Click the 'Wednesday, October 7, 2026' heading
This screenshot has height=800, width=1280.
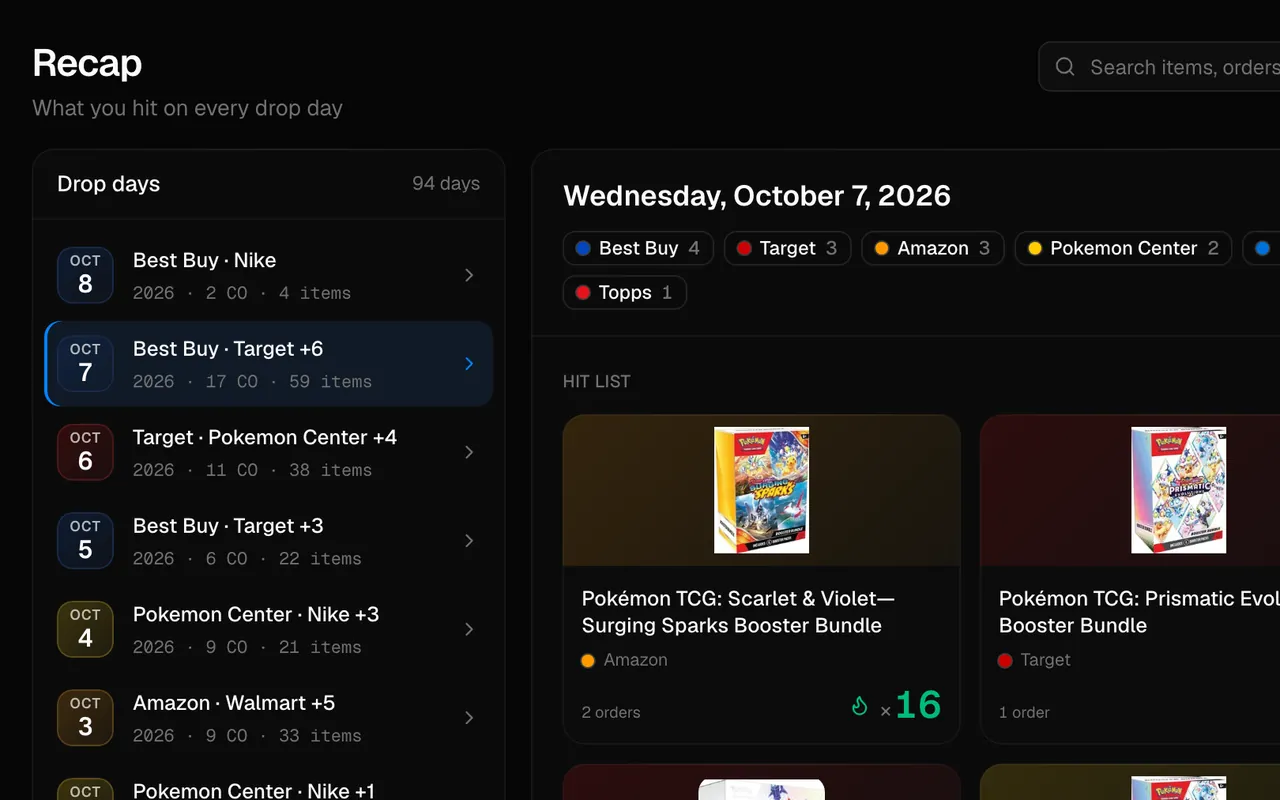tap(757, 196)
